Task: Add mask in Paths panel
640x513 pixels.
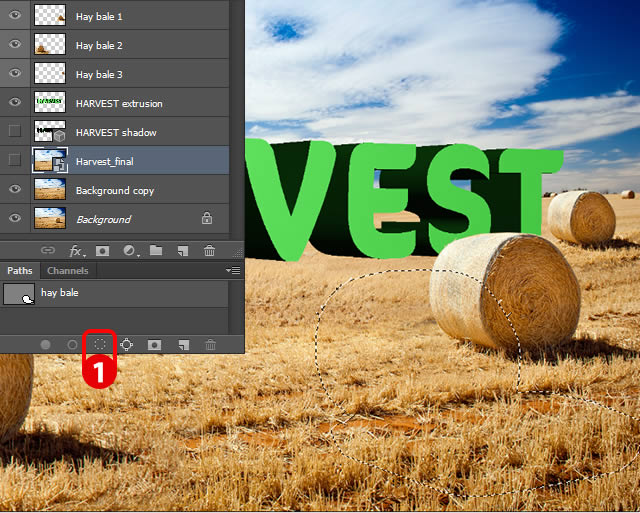Action: pyautogui.click(x=154, y=345)
